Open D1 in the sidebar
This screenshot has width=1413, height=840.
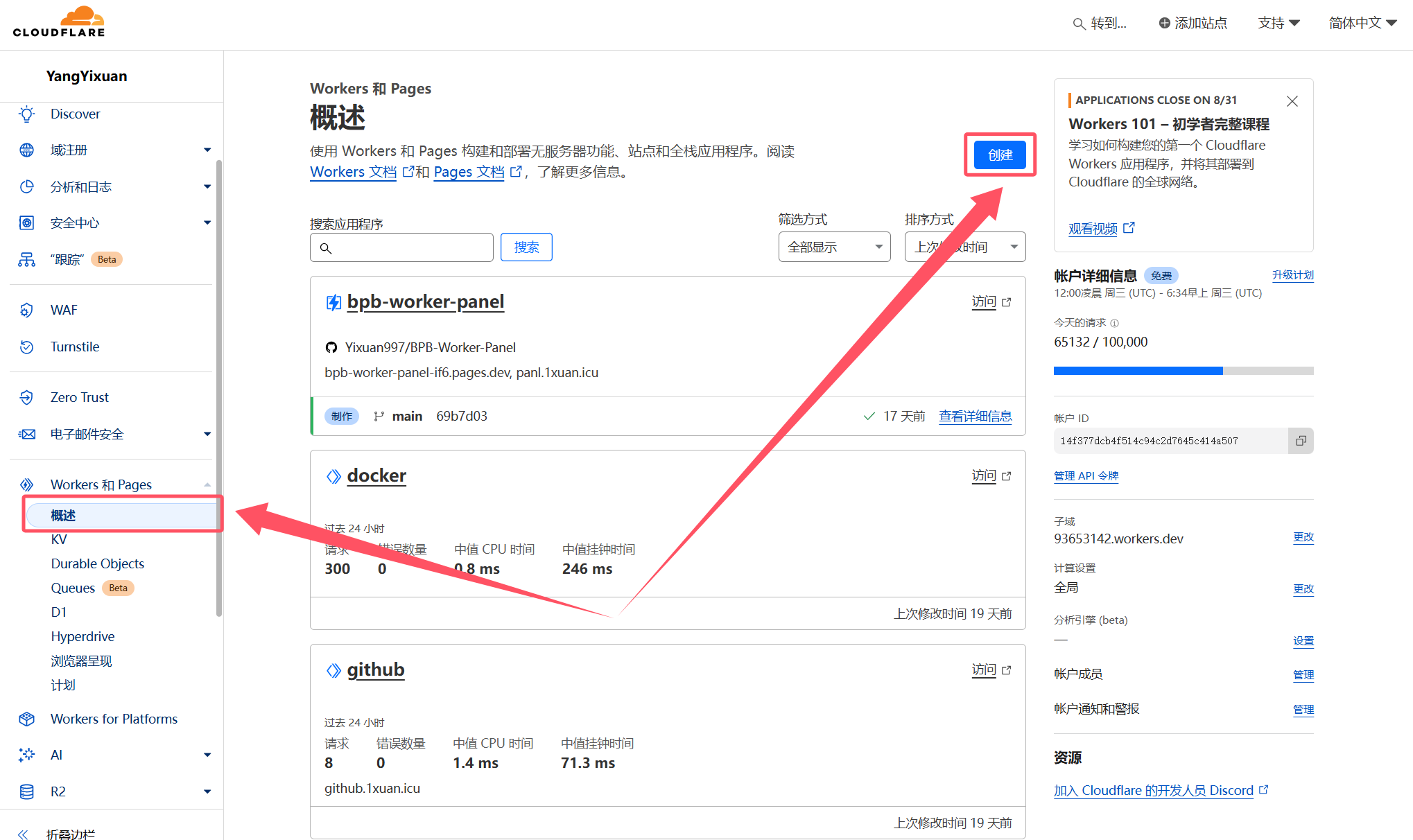tap(59, 612)
